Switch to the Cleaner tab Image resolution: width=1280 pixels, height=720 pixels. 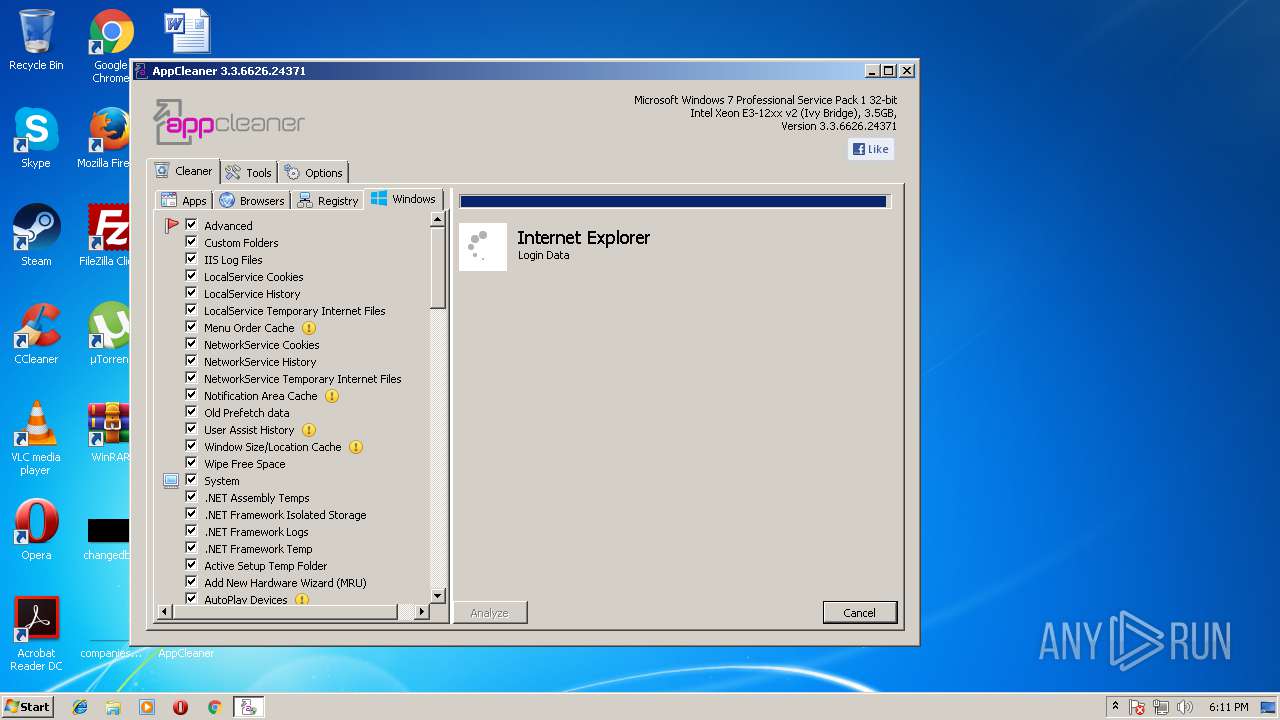tap(183, 171)
